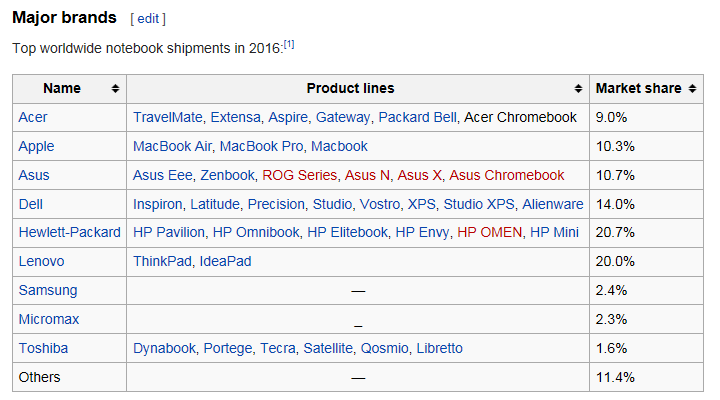Image resolution: width=720 pixels, height=400 pixels.
Task: Sort table by Market share arrows
Action: click(692, 89)
